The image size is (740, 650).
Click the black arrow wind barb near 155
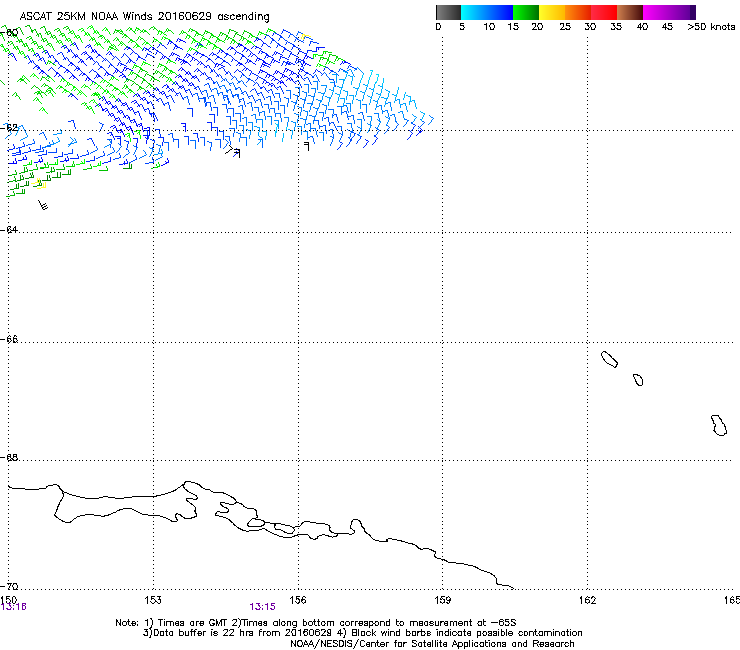pyautogui.click(x=233, y=152)
